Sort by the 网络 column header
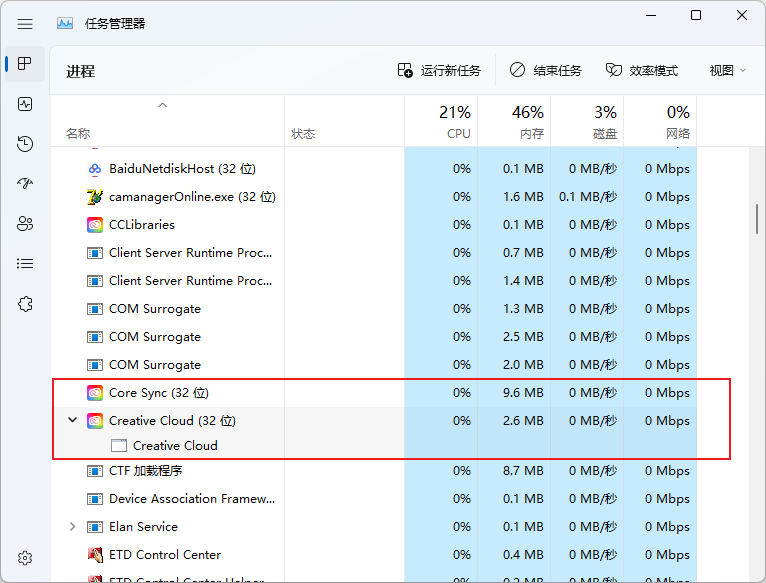The width and height of the screenshot is (766, 583). pos(660,121)
